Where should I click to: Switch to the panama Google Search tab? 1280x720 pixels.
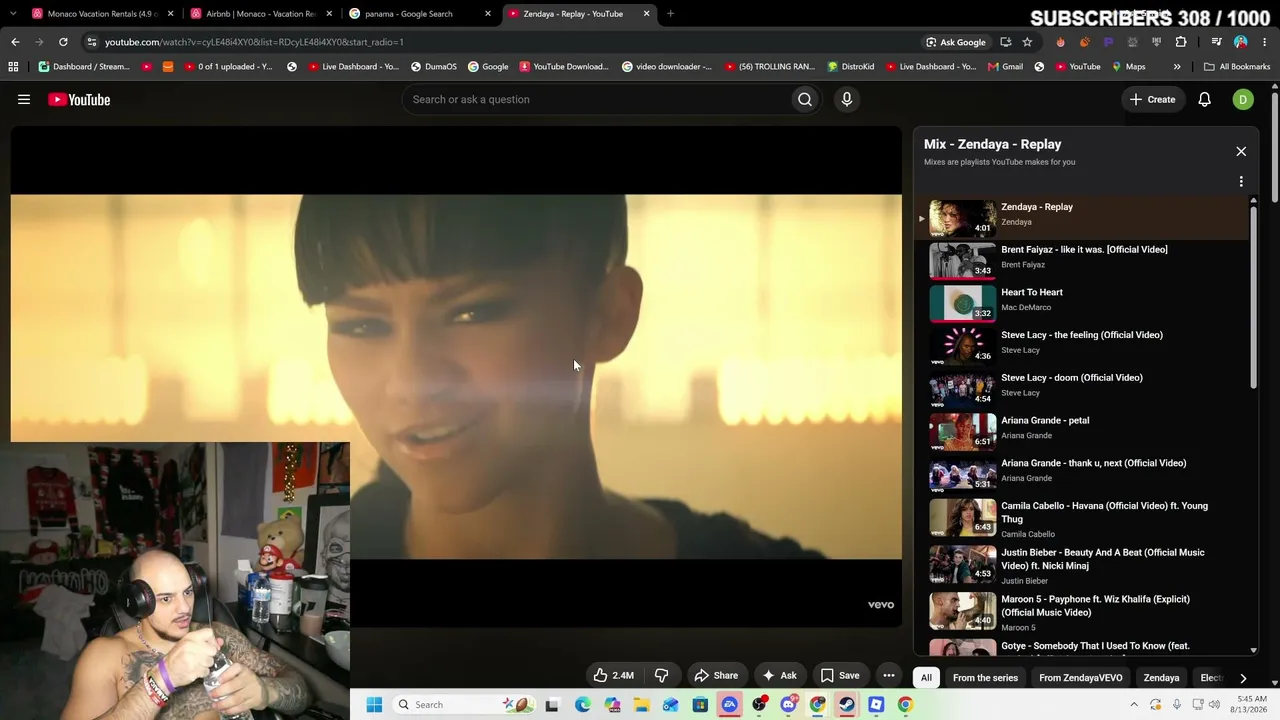[420, 14]
